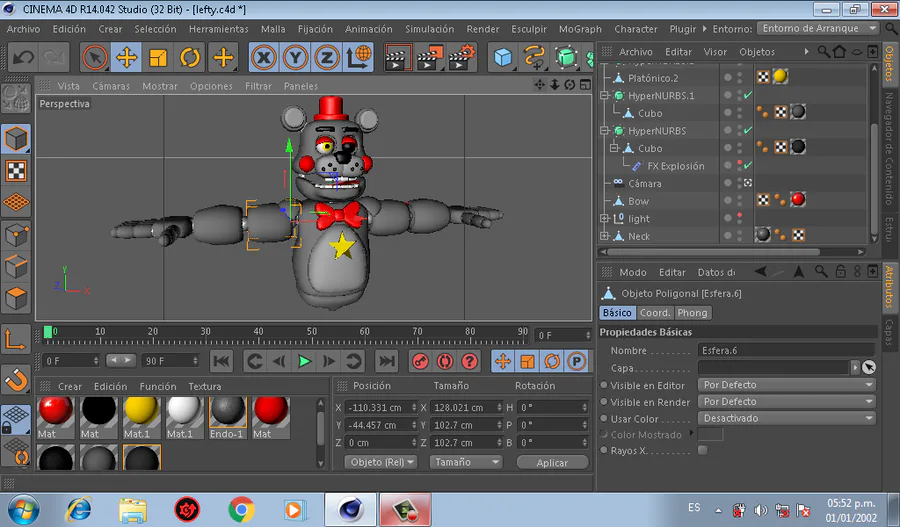The height and width of the screenshot is (527, 900).
Task: Expand the light object tree node
Action: click(x=604, y=219)
